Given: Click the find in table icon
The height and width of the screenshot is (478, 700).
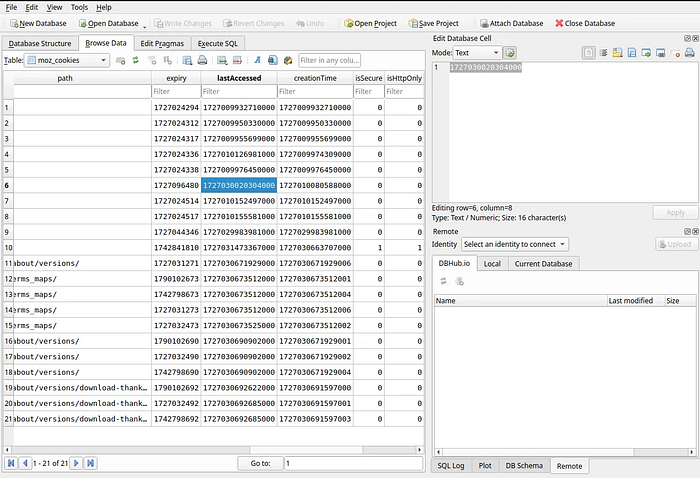Looking at the screenshot, I should [x=272, y=60].
